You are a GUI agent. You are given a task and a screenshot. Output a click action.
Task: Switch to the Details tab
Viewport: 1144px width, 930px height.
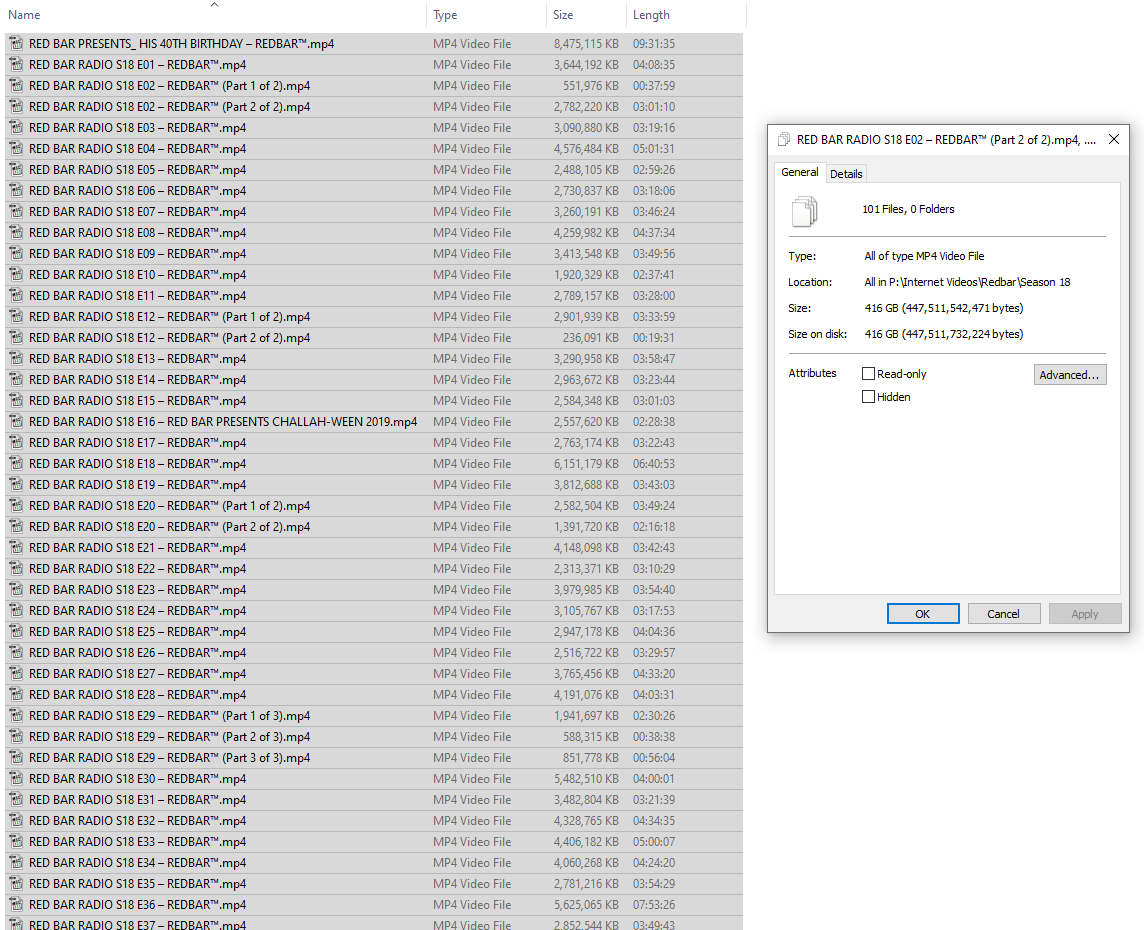846,174
